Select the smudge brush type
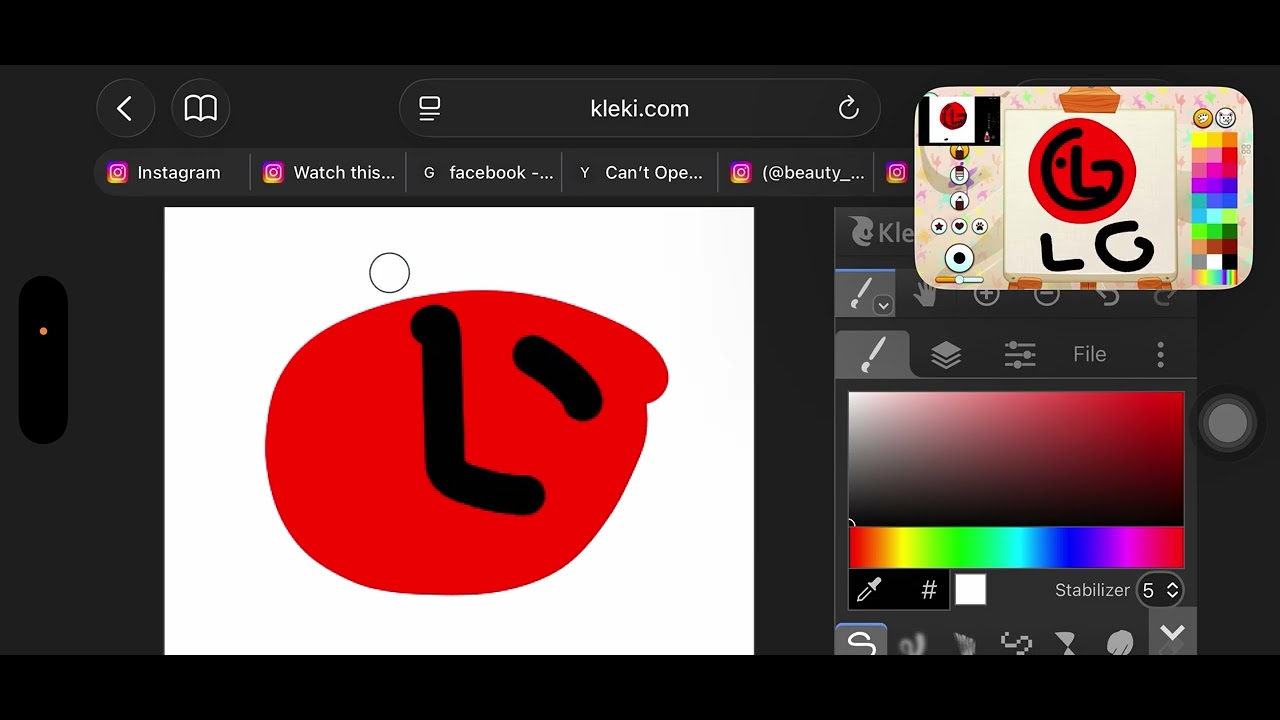 (1120, 644)
